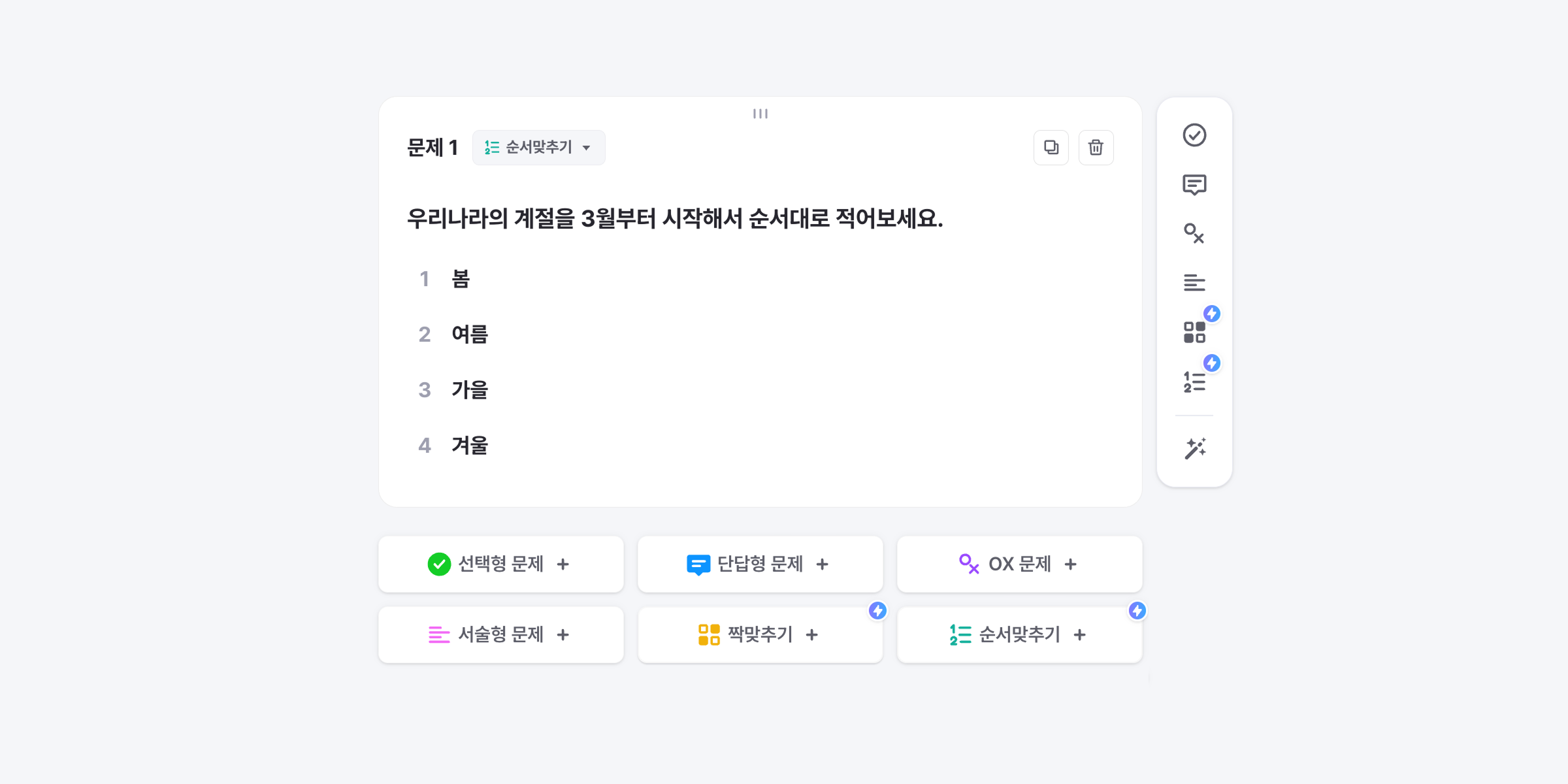Add a 선택형 문제 question
This screenshot has height=784, width=1568.
[x=501, y=564]
